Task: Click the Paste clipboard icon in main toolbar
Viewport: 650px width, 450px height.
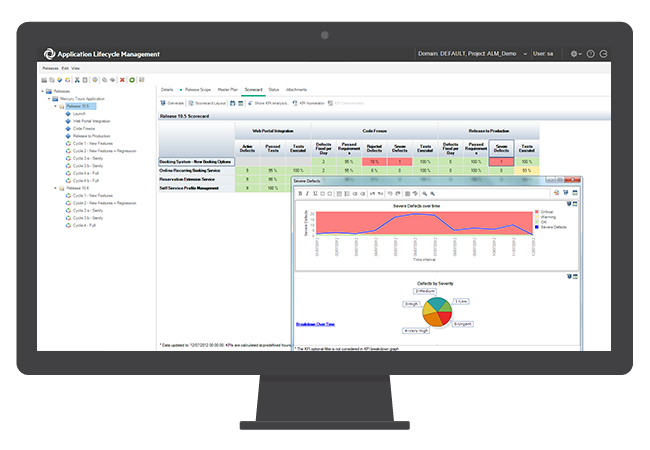Action: [x=85, y=80]
